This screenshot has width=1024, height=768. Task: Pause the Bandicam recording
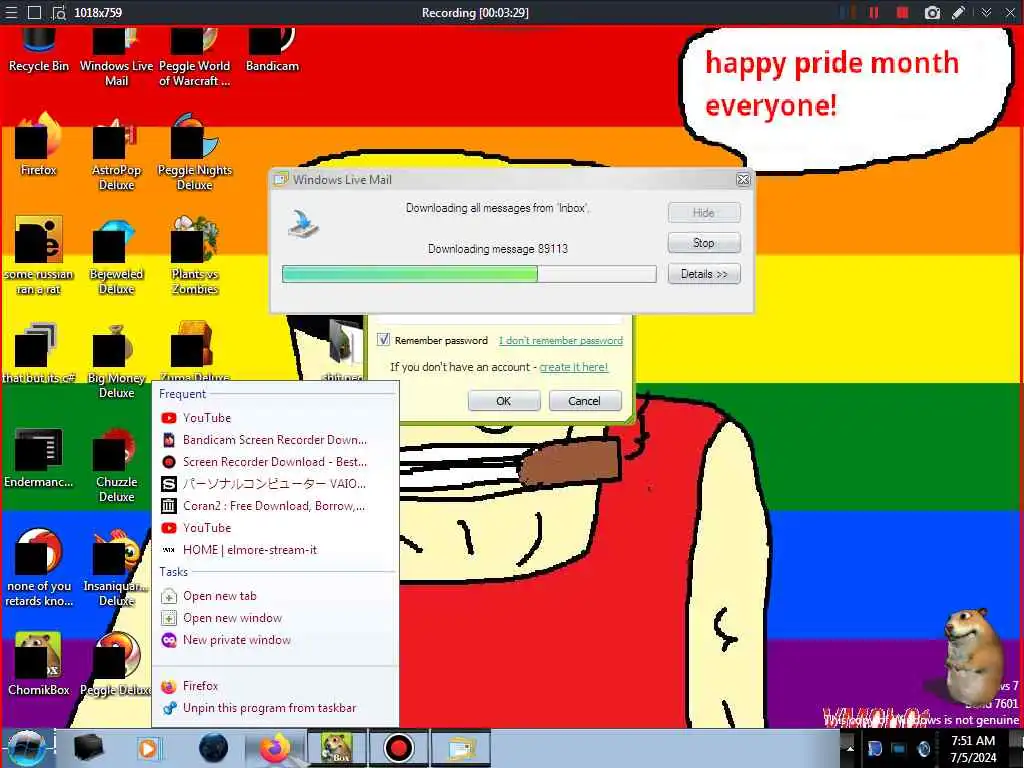[874, 12]
